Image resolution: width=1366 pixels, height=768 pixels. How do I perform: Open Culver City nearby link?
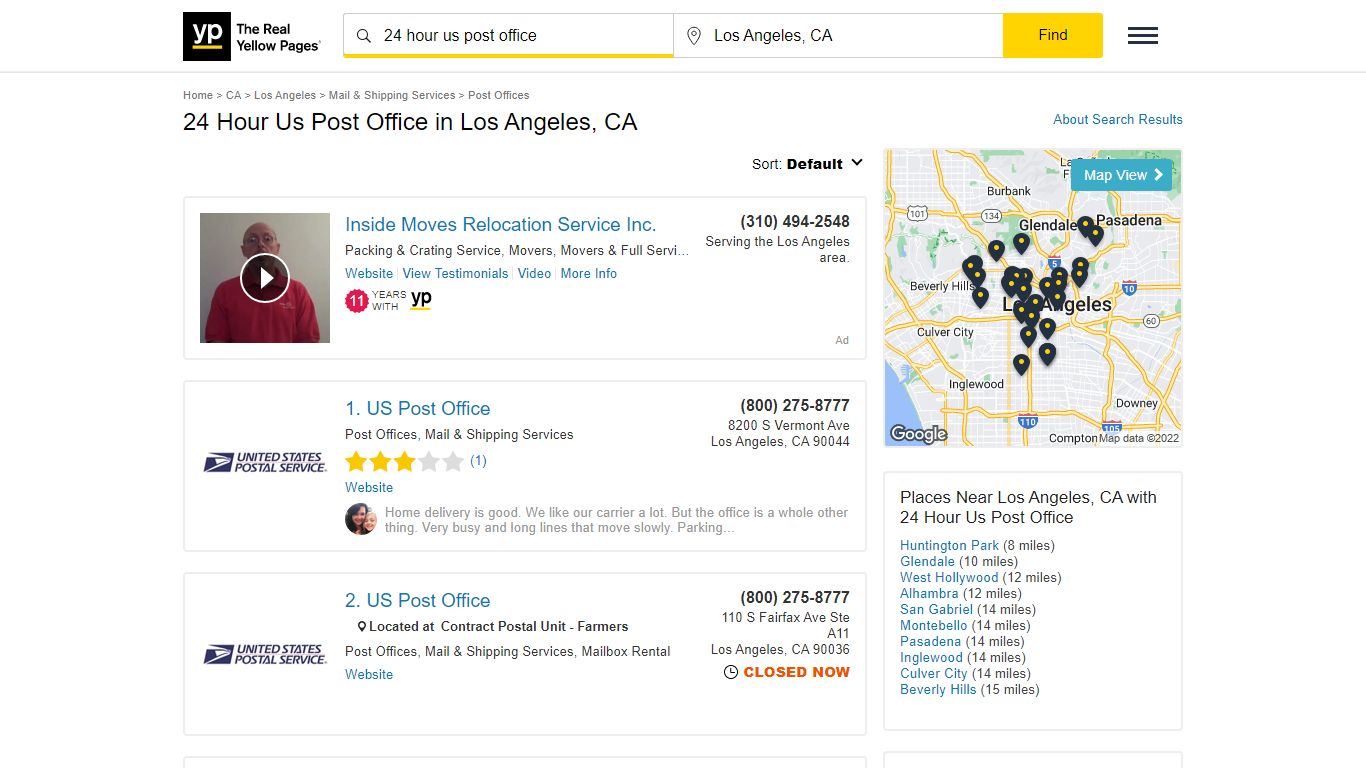click(x=934, y=673)
